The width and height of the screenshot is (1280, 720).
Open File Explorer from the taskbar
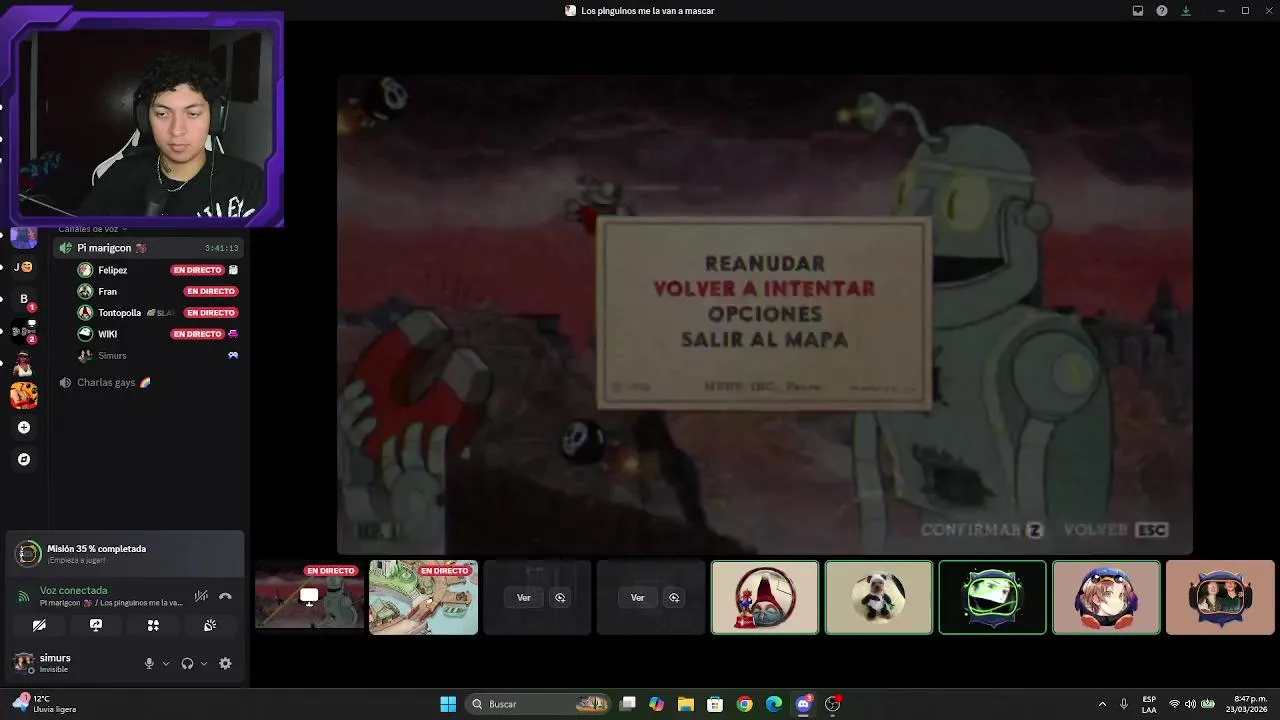686,704
